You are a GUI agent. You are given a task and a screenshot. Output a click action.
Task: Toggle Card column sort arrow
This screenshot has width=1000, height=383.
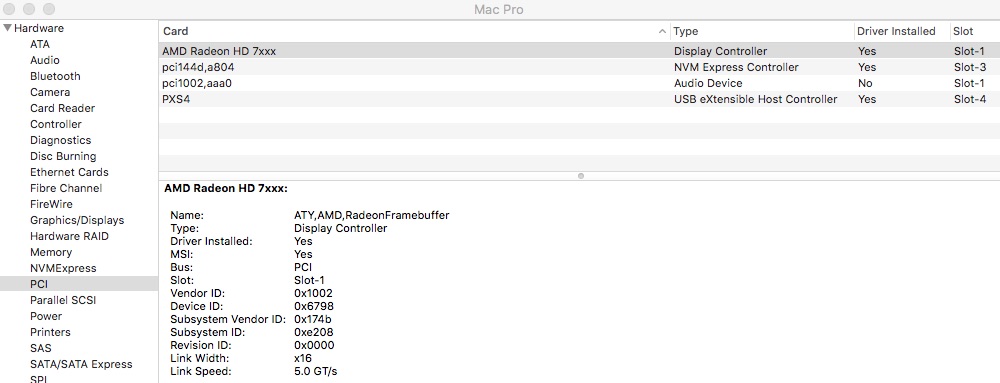click(x=663, y=31)
